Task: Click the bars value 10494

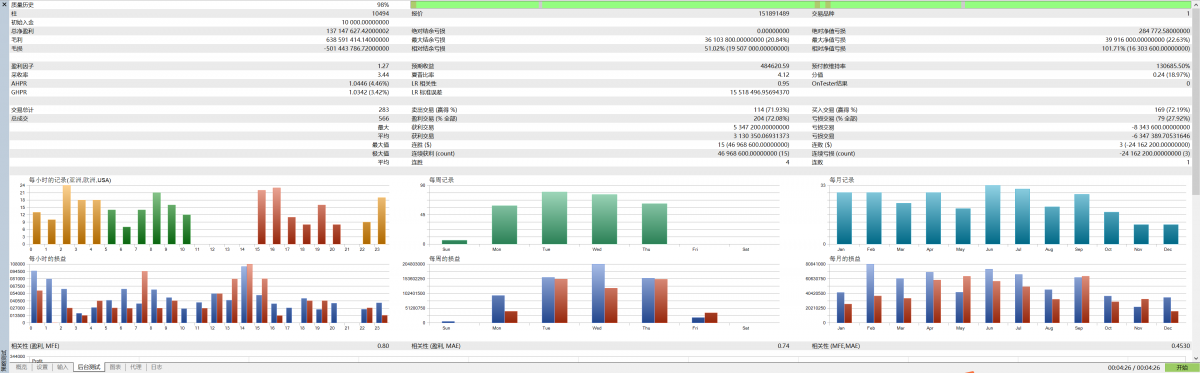Action: (x=380, y=14)
